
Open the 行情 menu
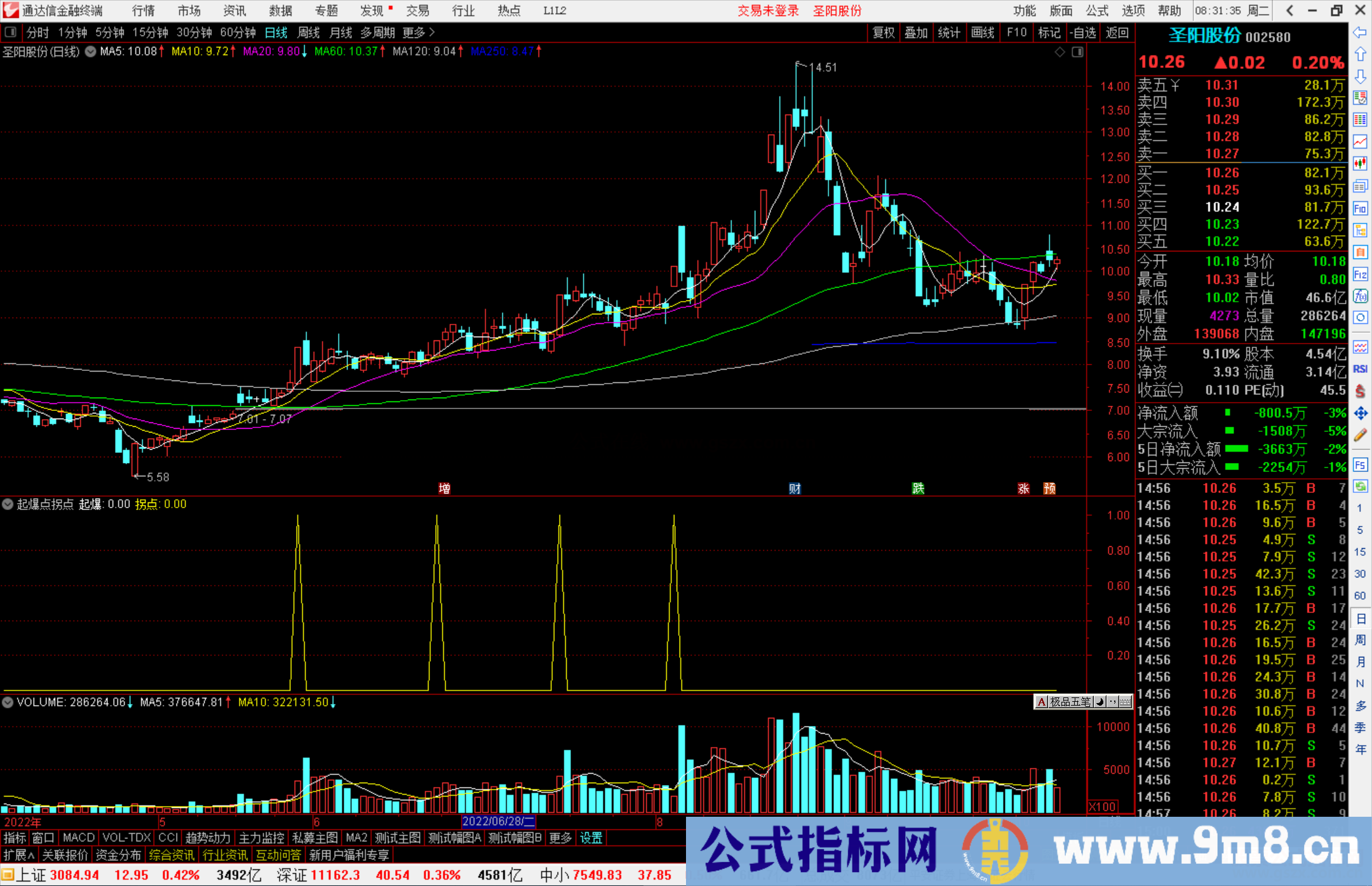click(x=144, y=11)
